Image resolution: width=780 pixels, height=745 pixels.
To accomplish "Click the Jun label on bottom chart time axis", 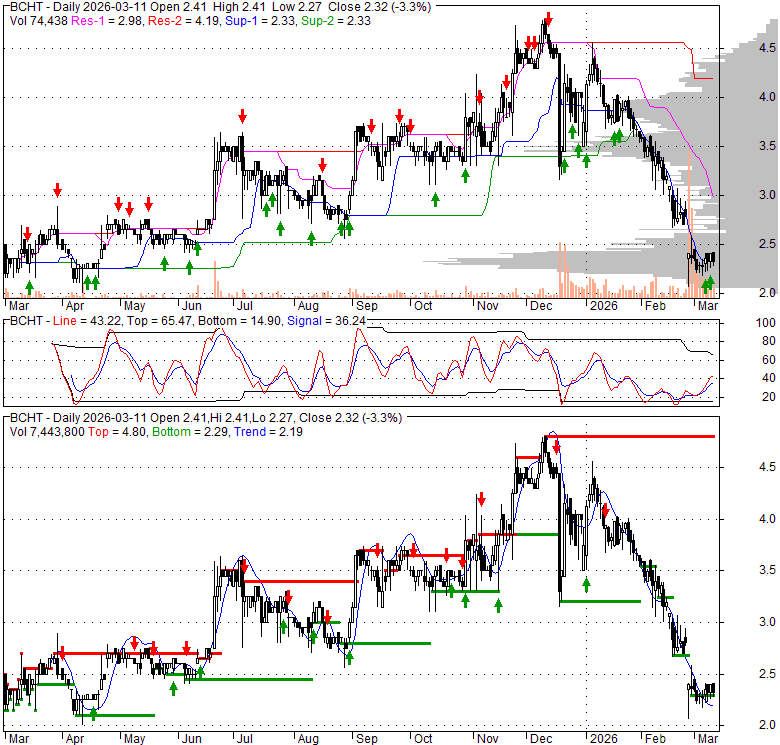I will (x=191, y=739).
